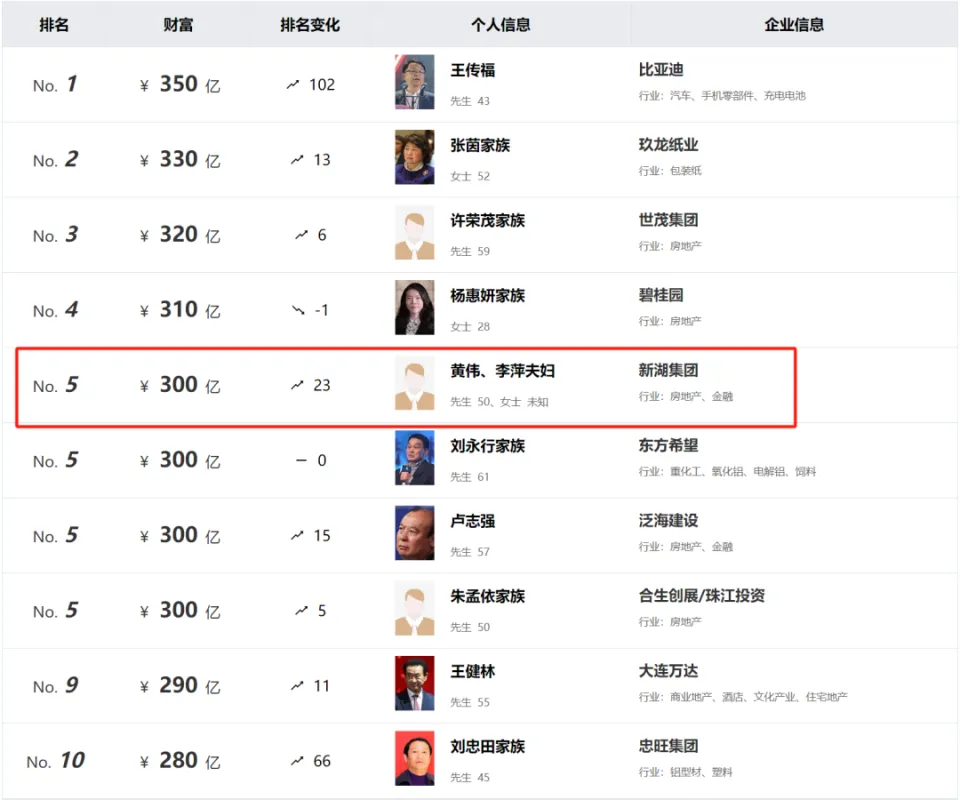Click the flat dash icon beside 0
Image resolution: width=960 pixels, height=800 pixels.
[301, 461]
